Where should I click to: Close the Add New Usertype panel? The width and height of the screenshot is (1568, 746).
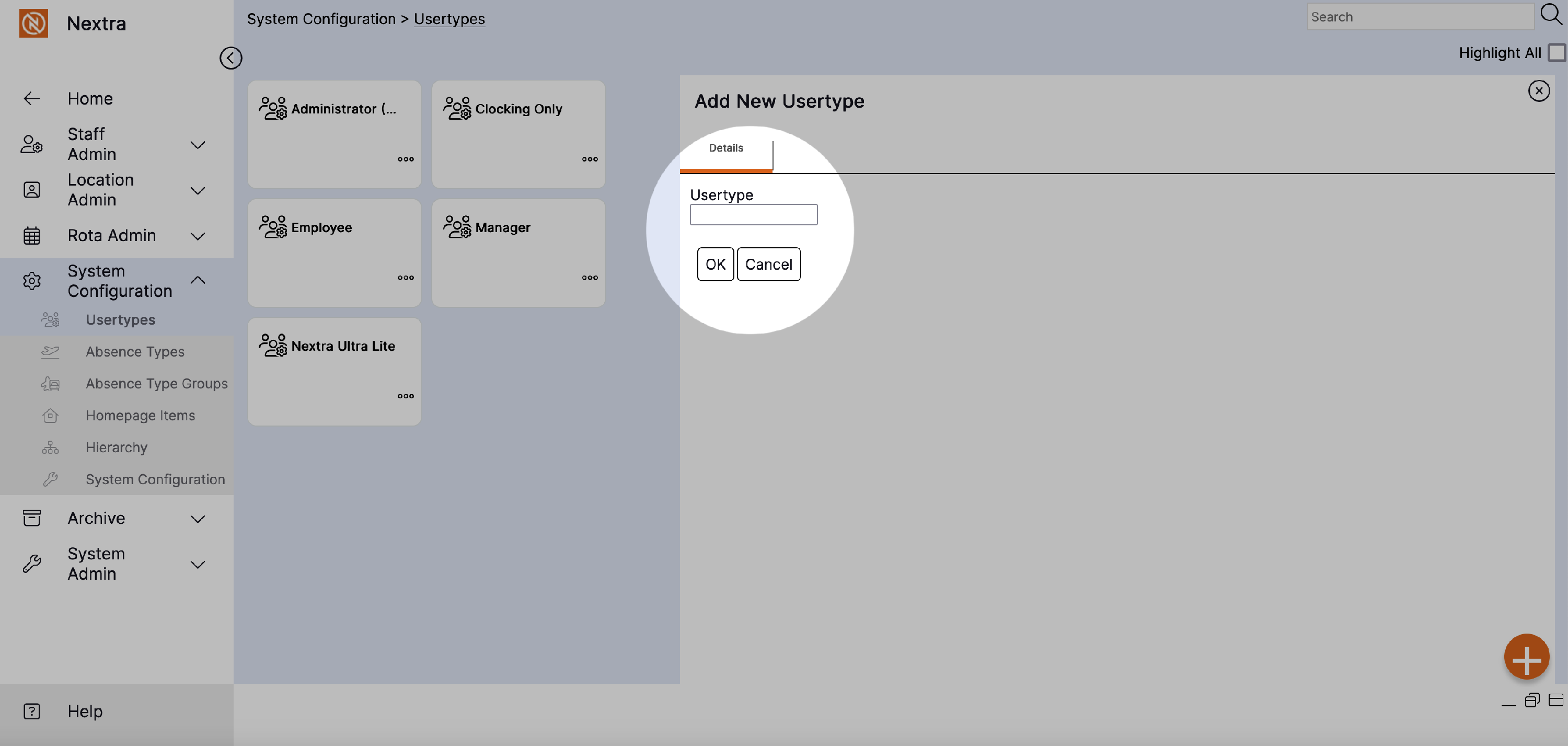[1538, 91]
